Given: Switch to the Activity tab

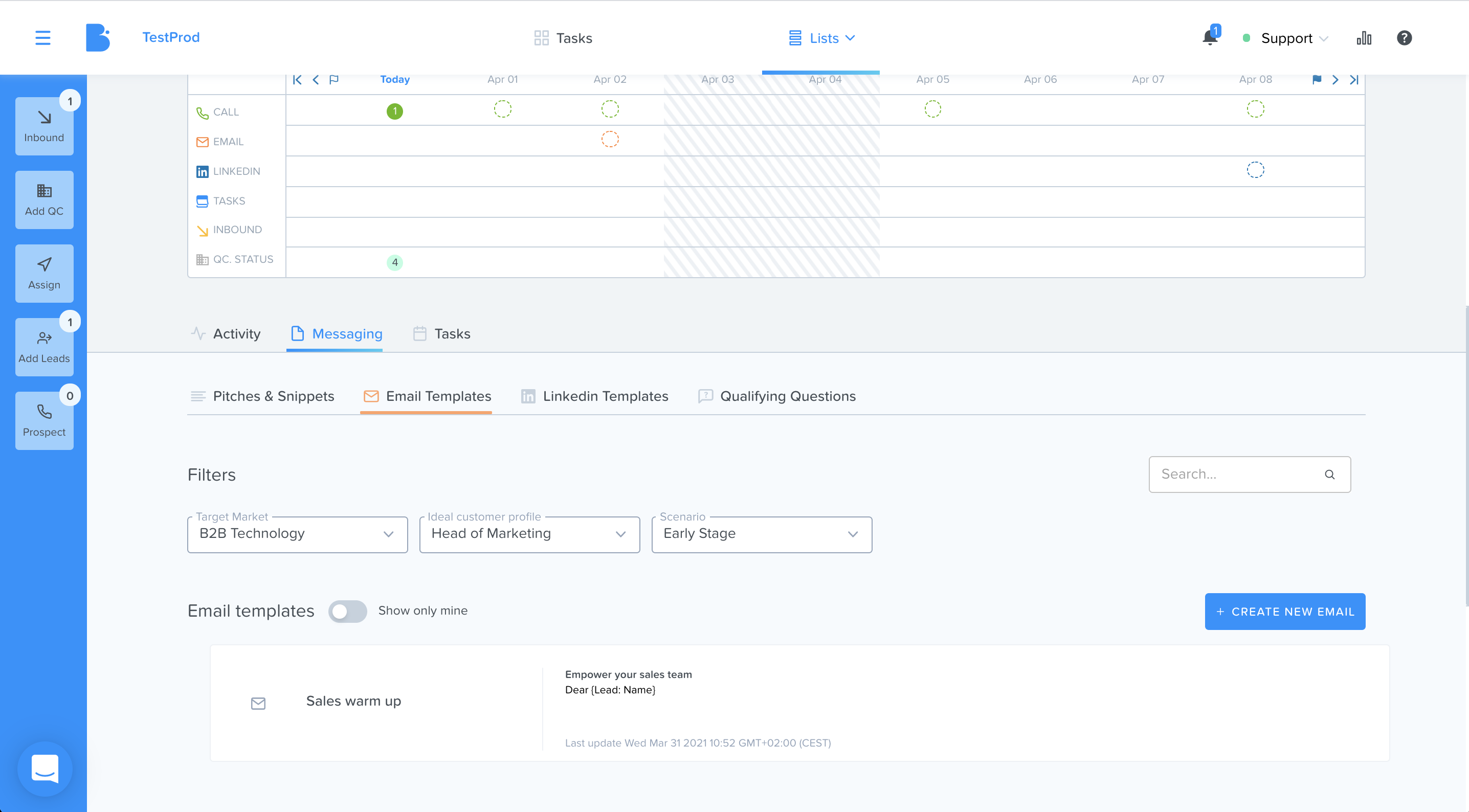Looking at the screenshot, I should coord(226,333).
